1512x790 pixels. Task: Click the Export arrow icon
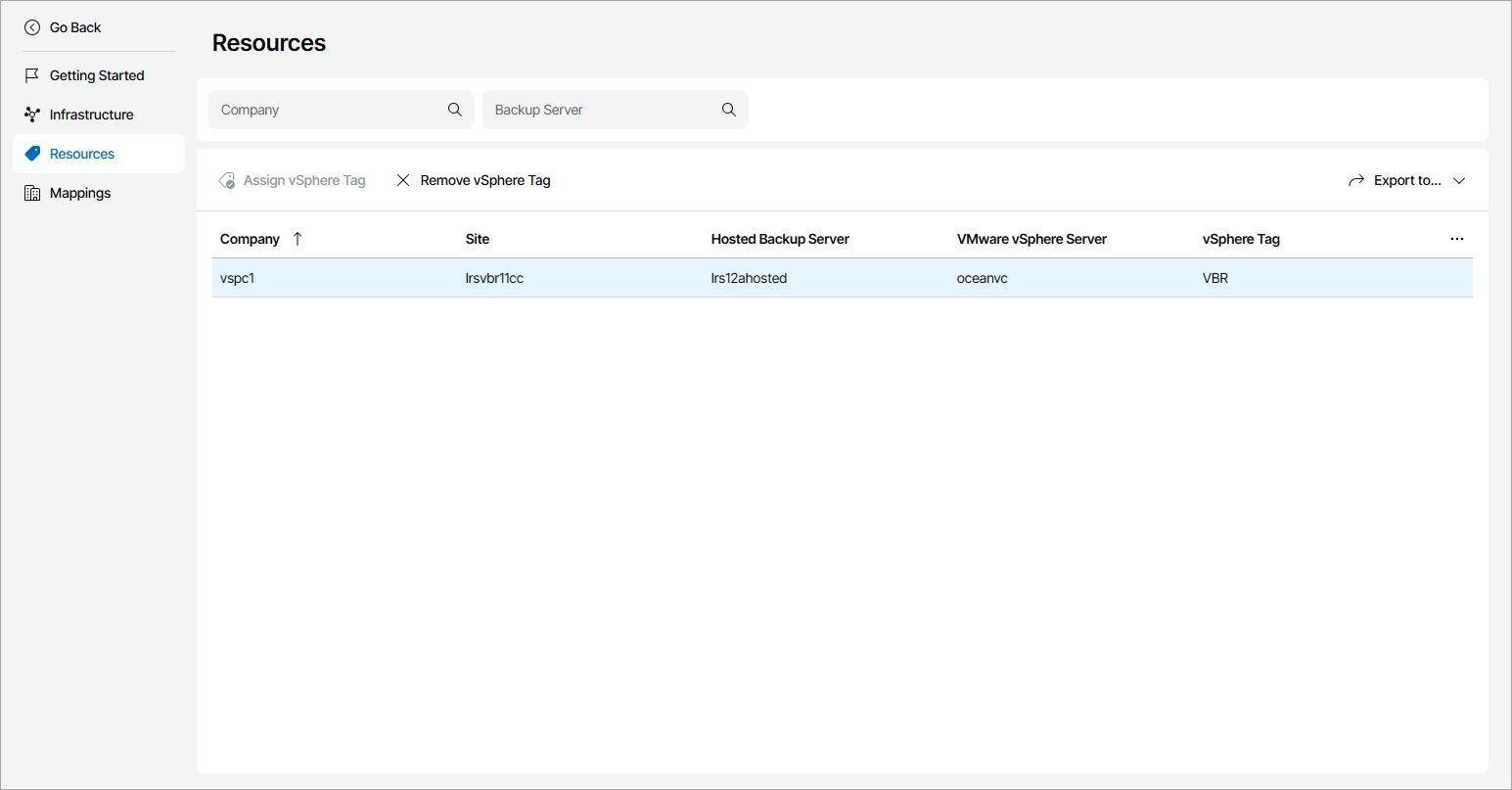1356,180
